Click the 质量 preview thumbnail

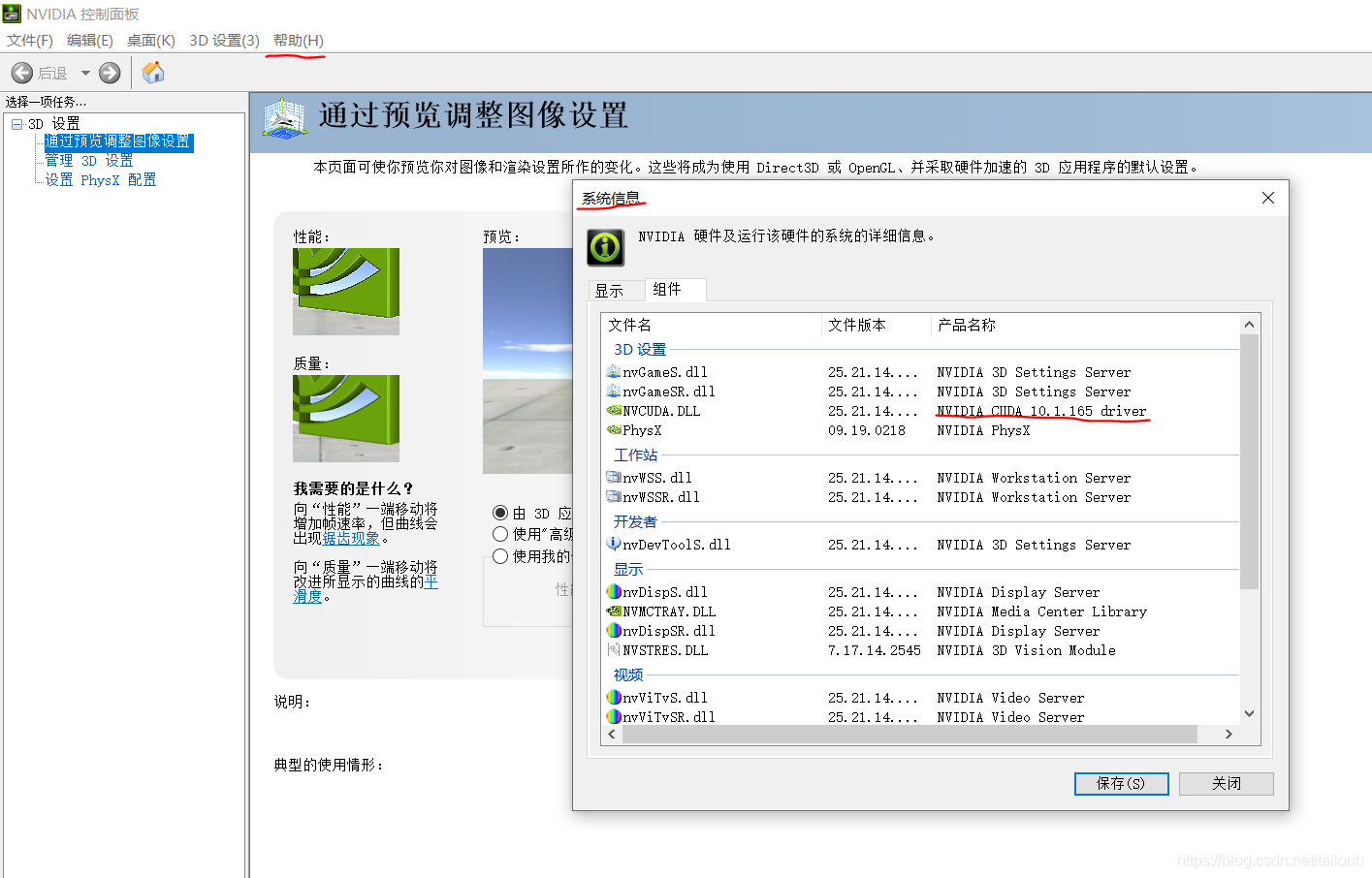[x=346, y=419]
